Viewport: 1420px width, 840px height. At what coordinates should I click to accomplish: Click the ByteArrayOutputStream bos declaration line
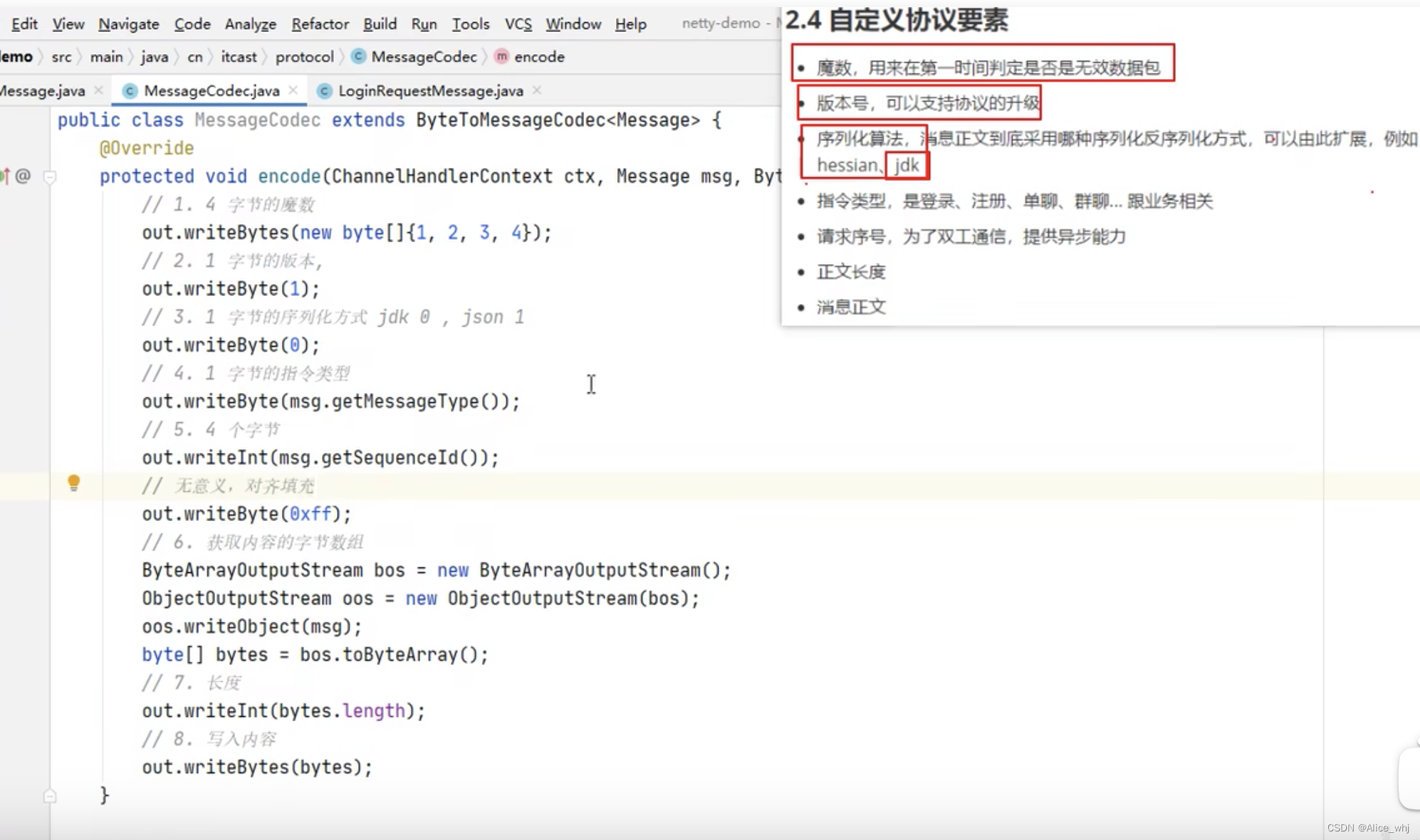click(437, 570)
